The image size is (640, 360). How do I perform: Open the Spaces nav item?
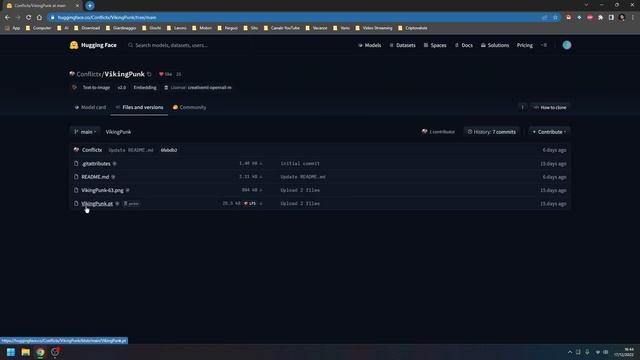(435, 45)
